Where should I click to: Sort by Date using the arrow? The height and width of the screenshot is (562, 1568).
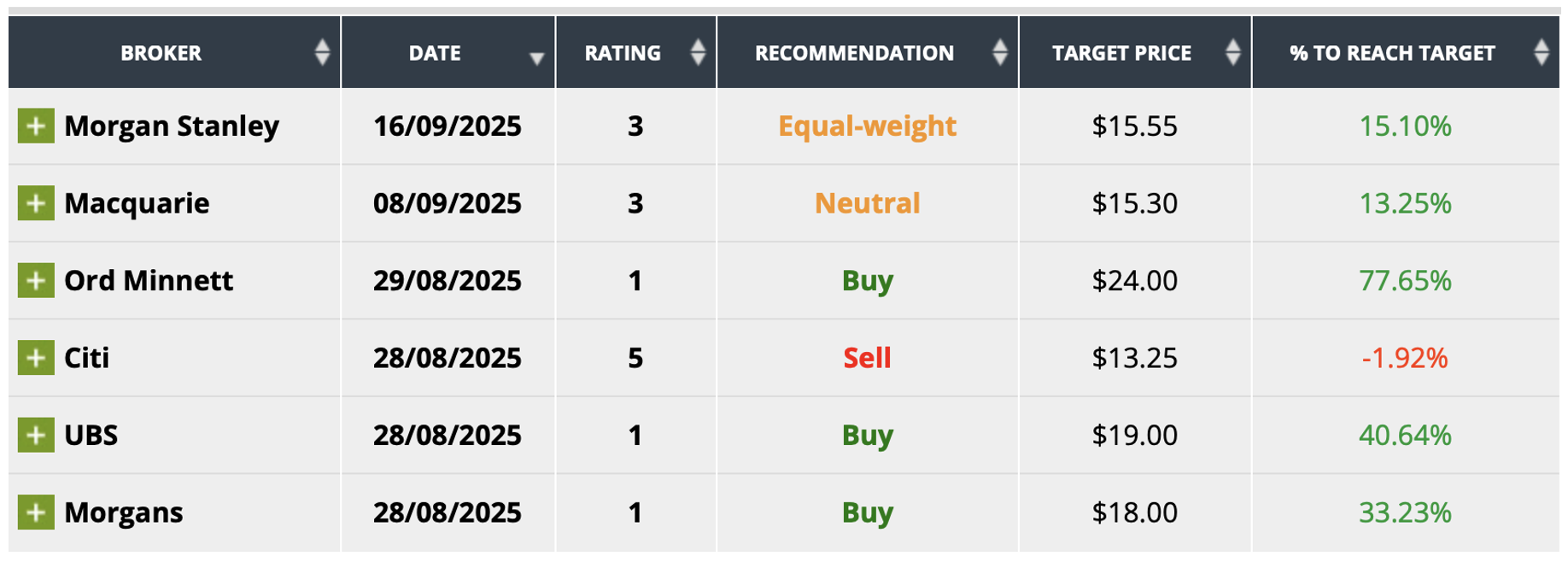click(536, 58)
